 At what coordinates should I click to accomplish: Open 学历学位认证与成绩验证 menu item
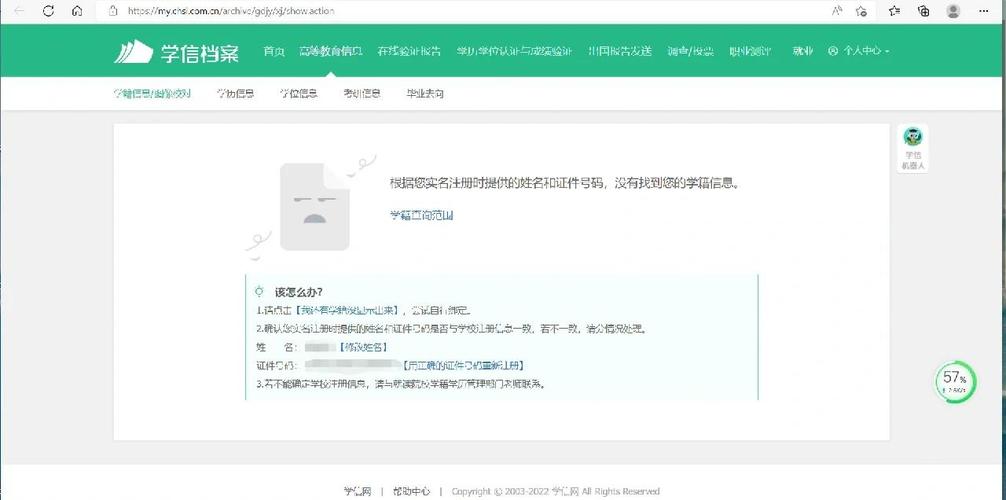514,51
